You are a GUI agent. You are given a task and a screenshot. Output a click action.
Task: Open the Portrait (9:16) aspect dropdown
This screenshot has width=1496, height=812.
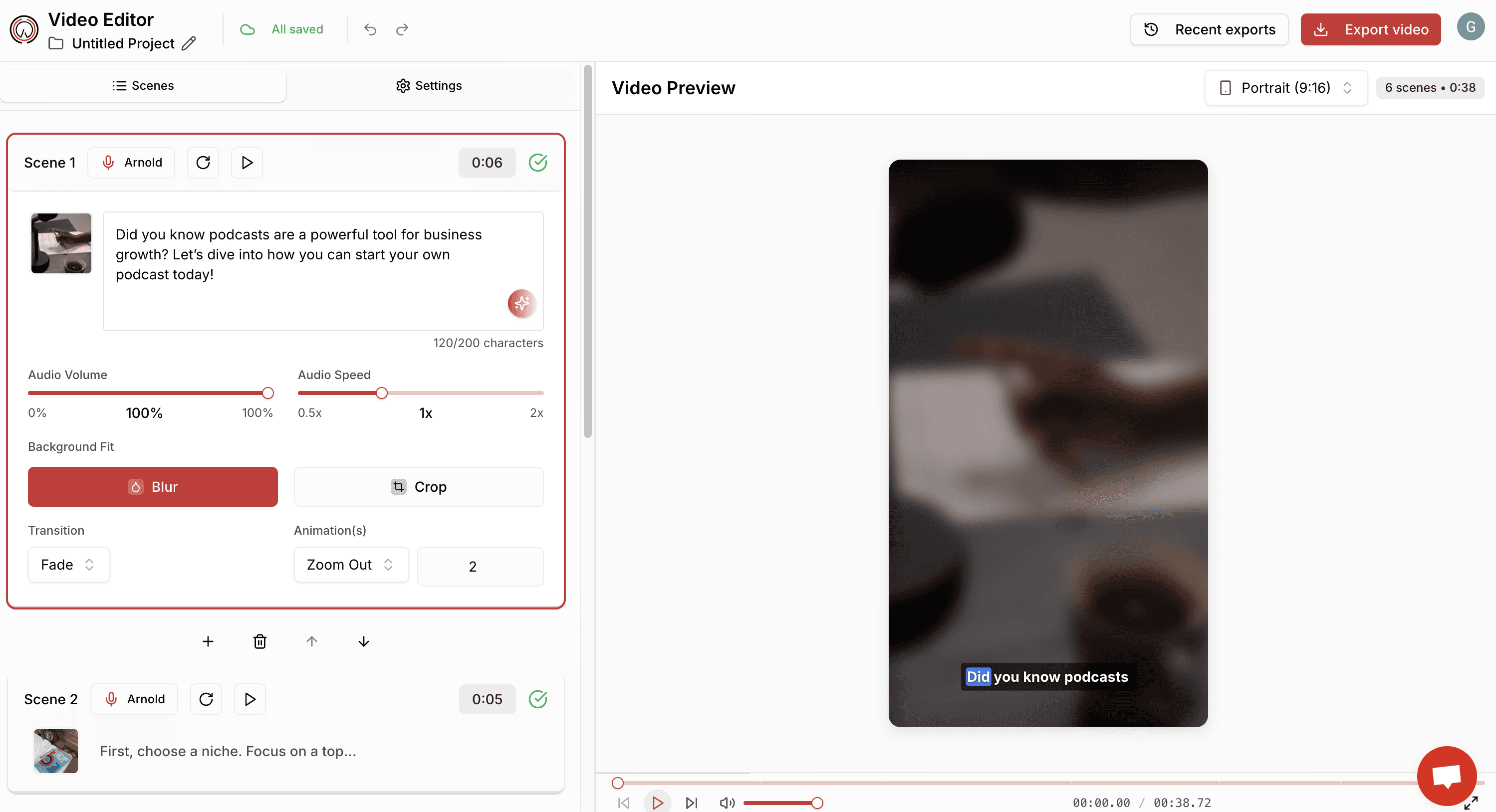1286,88
